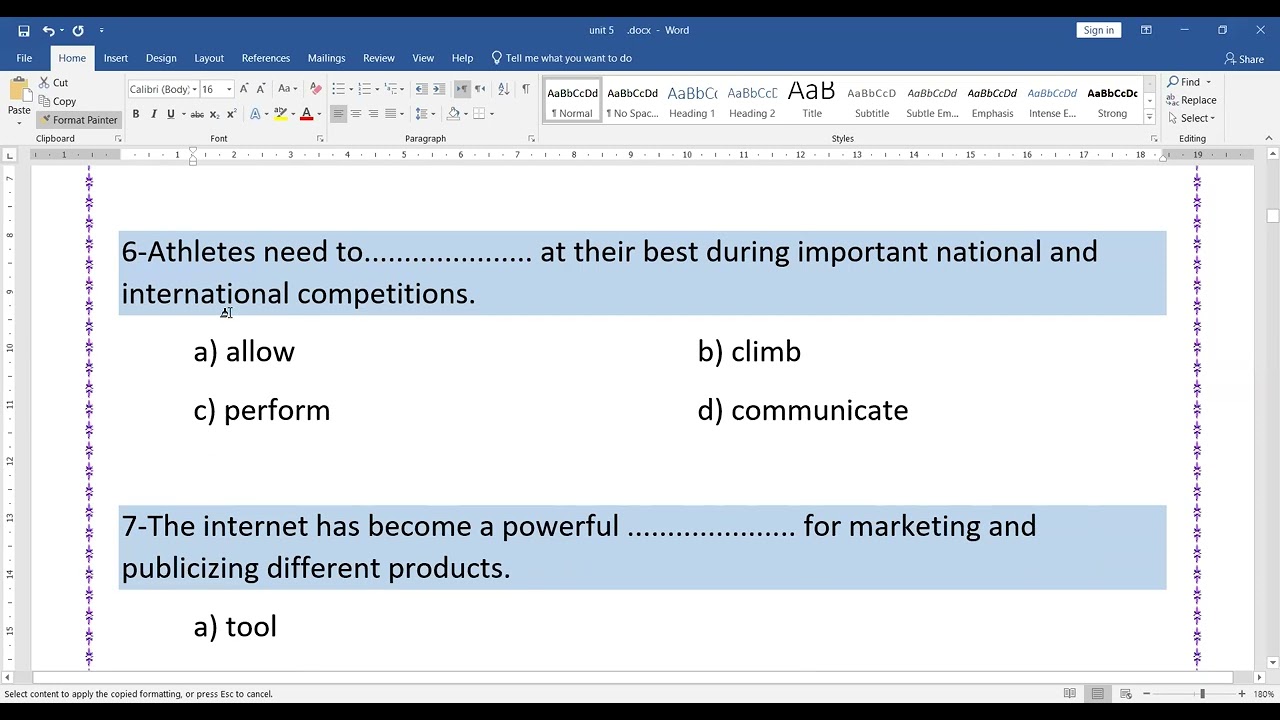Screen dimensions: 1280x720
Task: Copy the selection to clipboard
Action: click(x=57, y=101)
